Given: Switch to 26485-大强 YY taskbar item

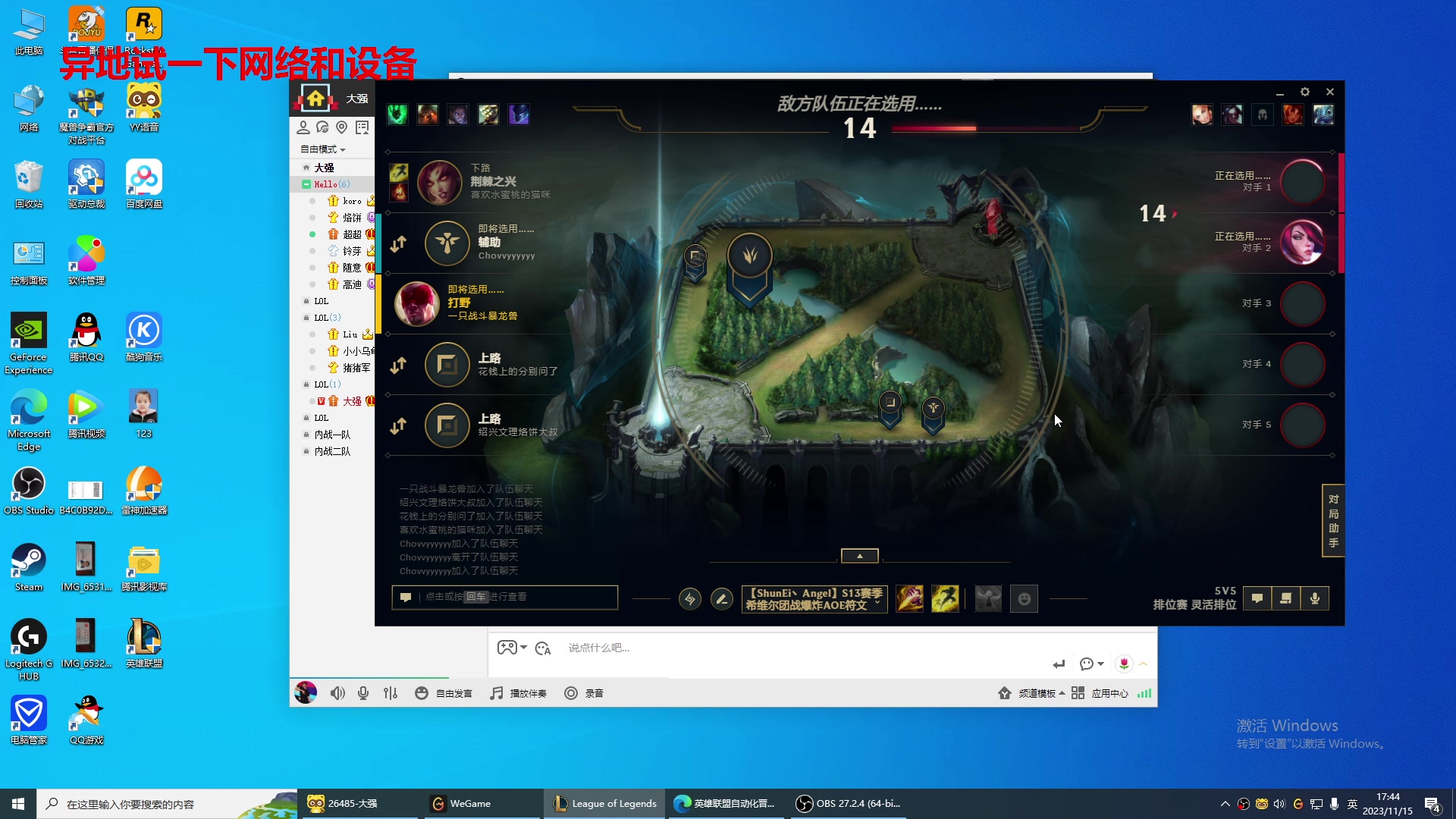Looking at the screenshot, I should tap(360, 804).
